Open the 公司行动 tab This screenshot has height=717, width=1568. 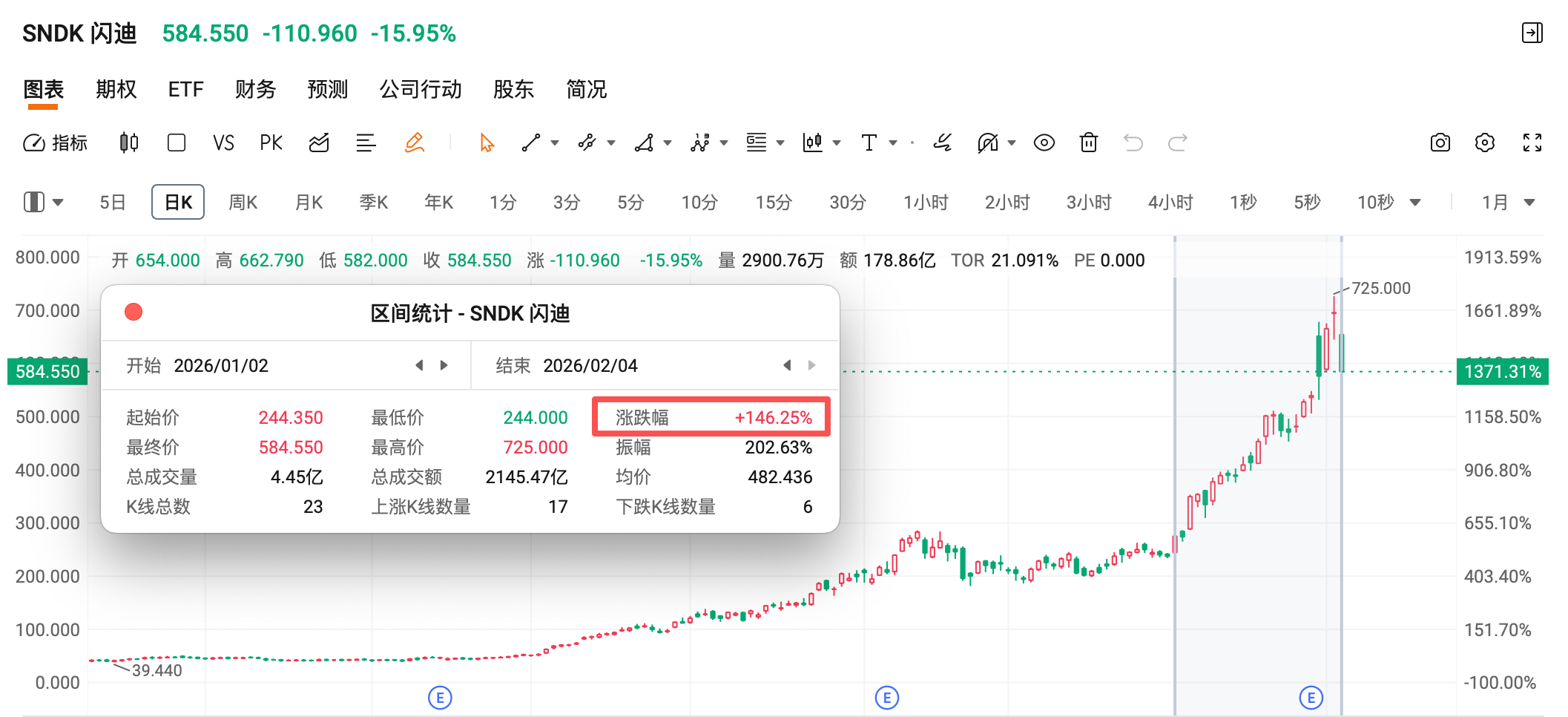[421, 90]
